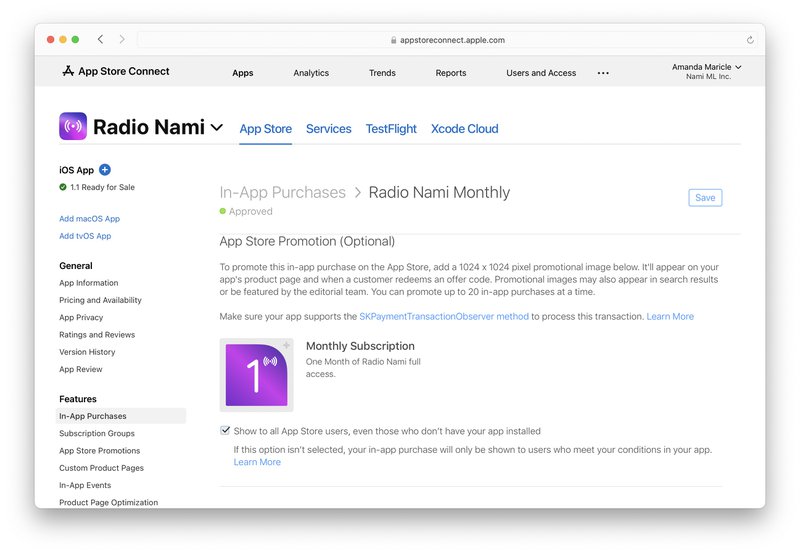
Task: Open Reports in top navigation
Action: 451,73
